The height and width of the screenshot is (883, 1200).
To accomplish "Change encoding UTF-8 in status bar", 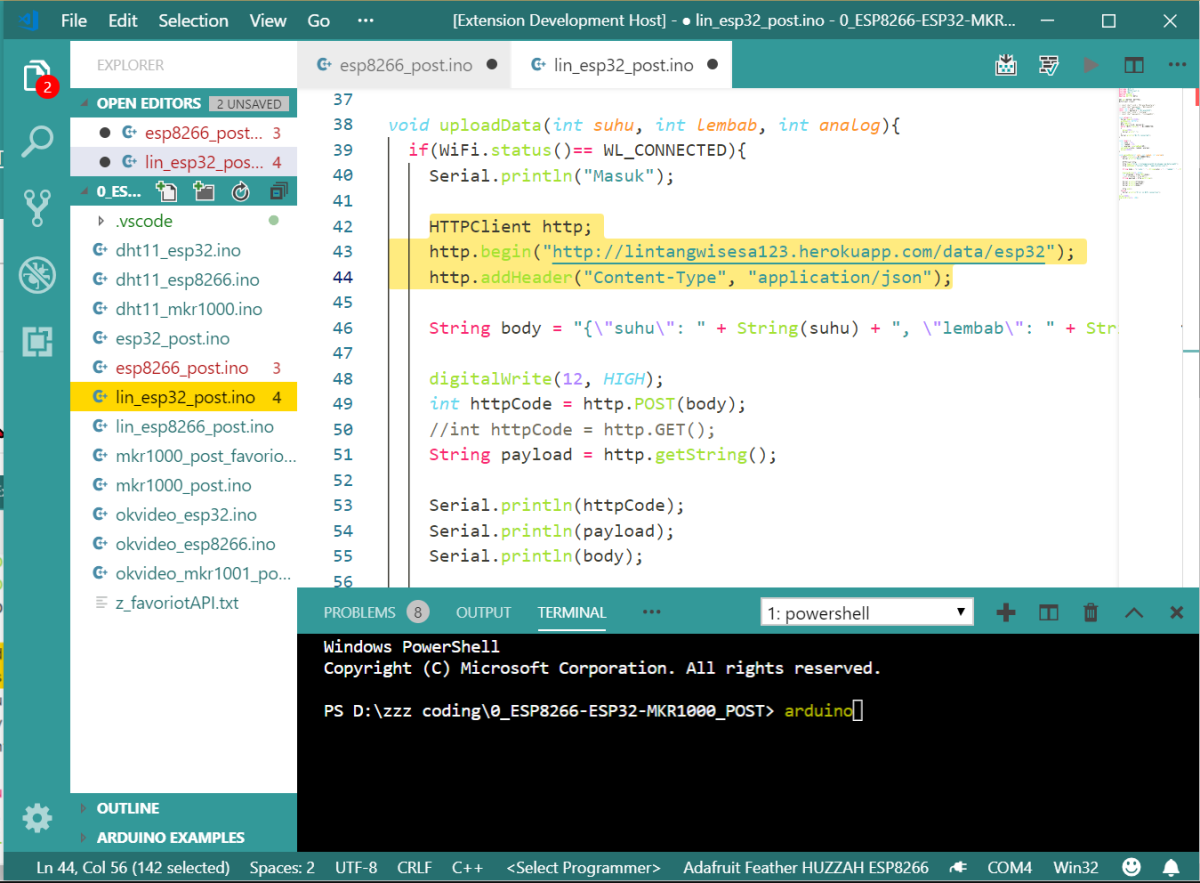I will pyautogui.click(x=356, y=867).
